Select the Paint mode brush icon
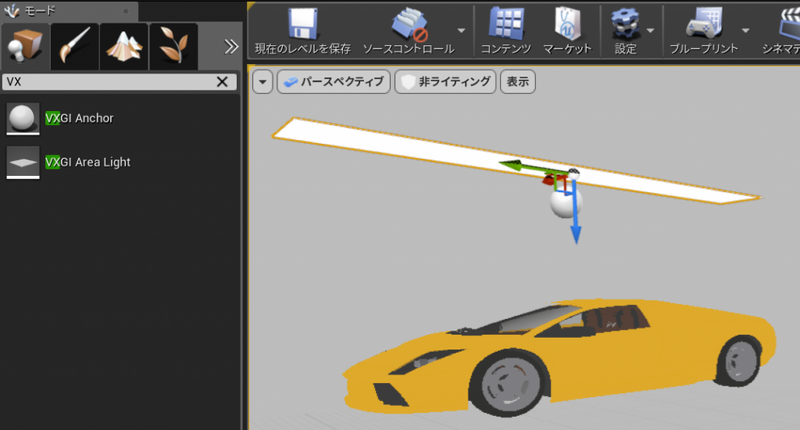800x430 pixels. pos(74,46)
